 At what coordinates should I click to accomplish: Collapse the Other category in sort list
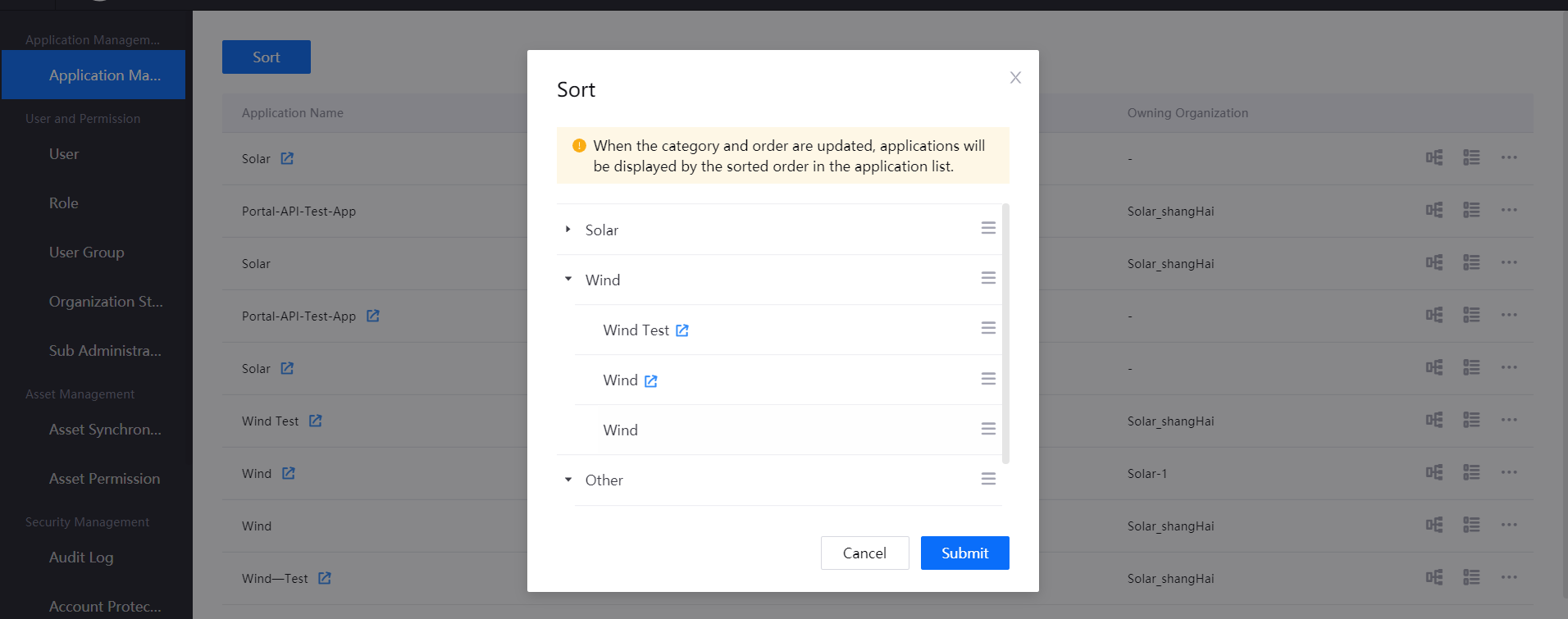pos(567,480)
